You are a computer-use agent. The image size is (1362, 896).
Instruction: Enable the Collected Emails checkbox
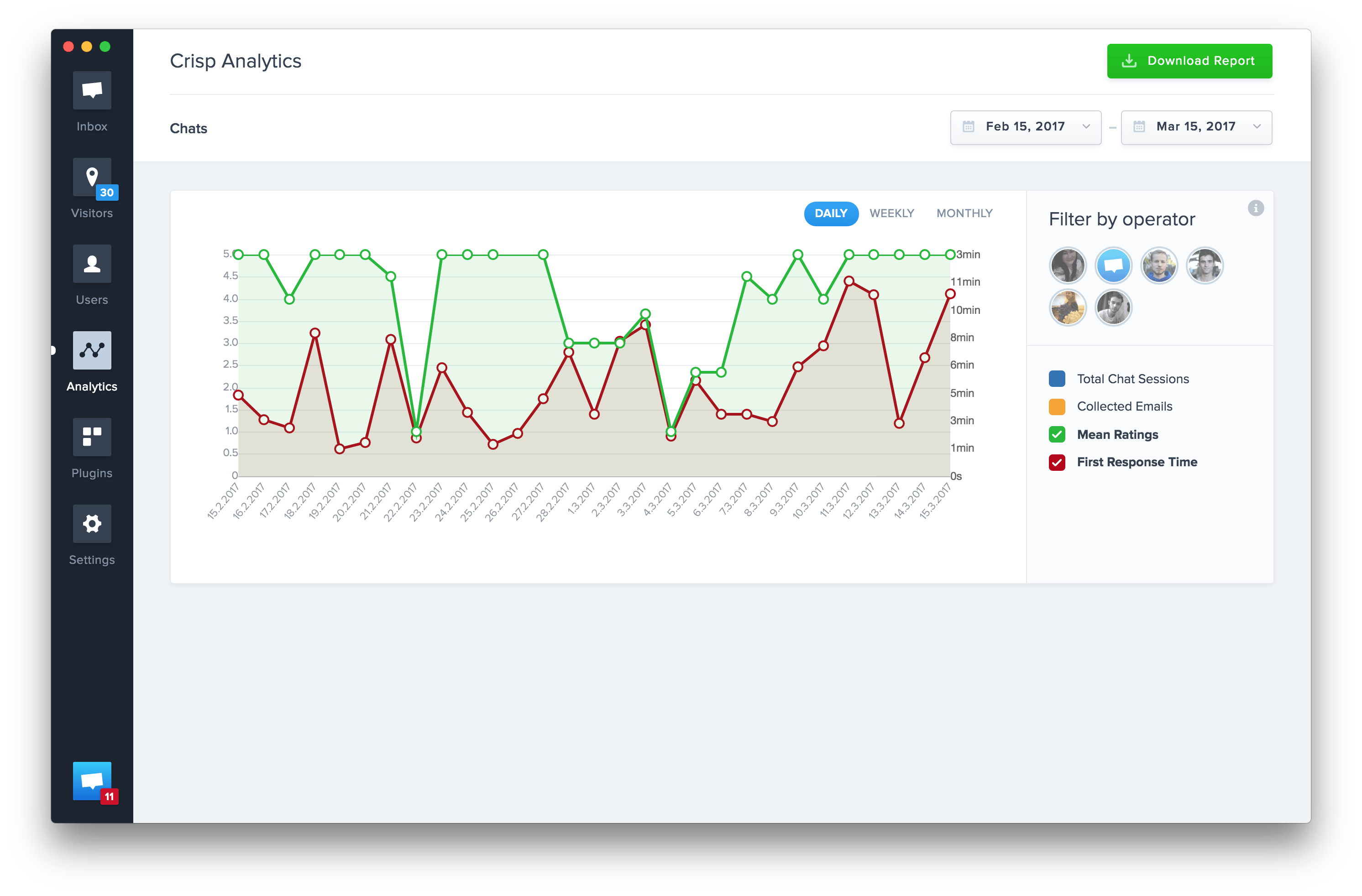tap(1057, 407)
